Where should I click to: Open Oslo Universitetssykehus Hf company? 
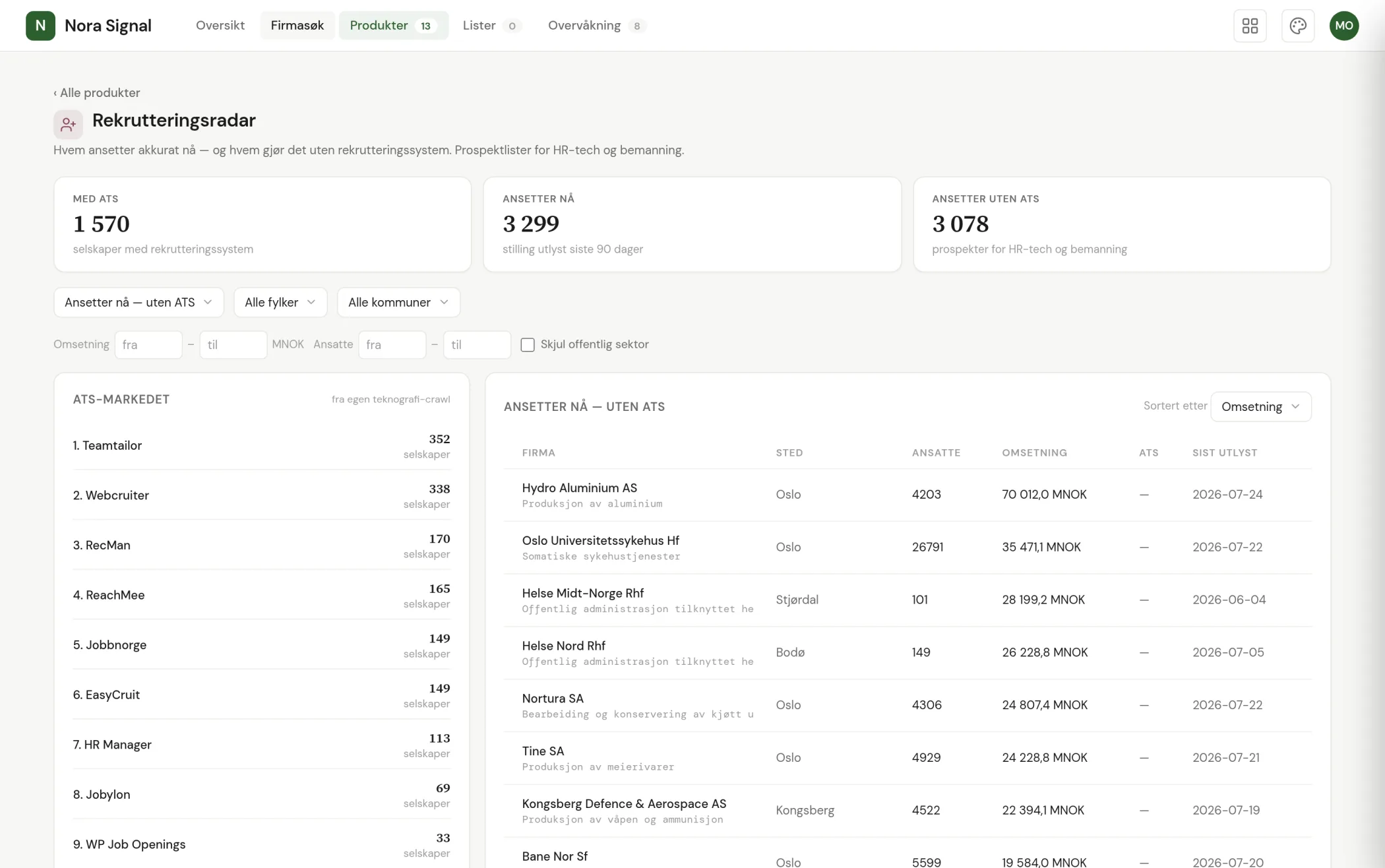(x=908, y=547)
